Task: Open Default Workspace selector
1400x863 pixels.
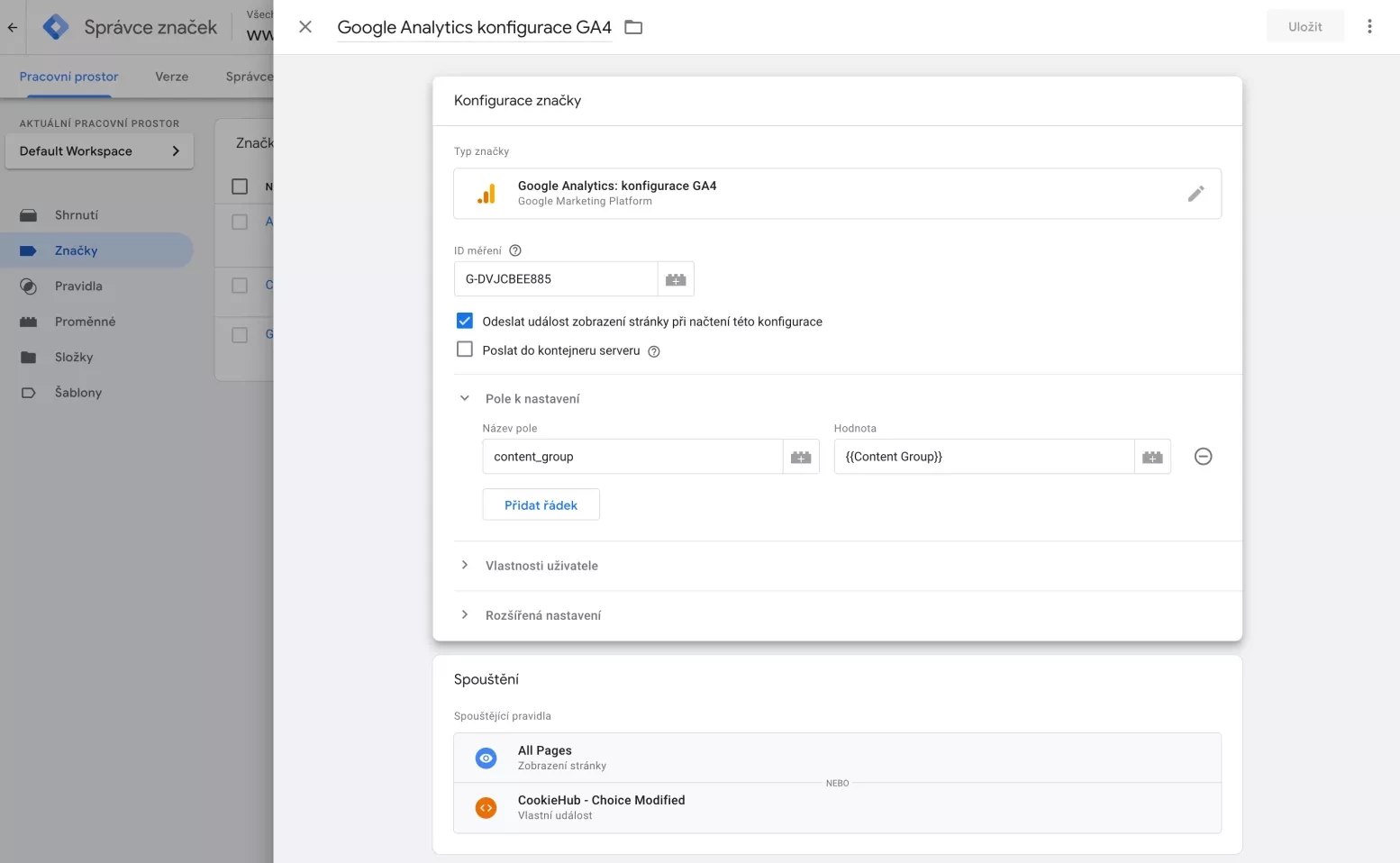Action: tap(99, 151)
